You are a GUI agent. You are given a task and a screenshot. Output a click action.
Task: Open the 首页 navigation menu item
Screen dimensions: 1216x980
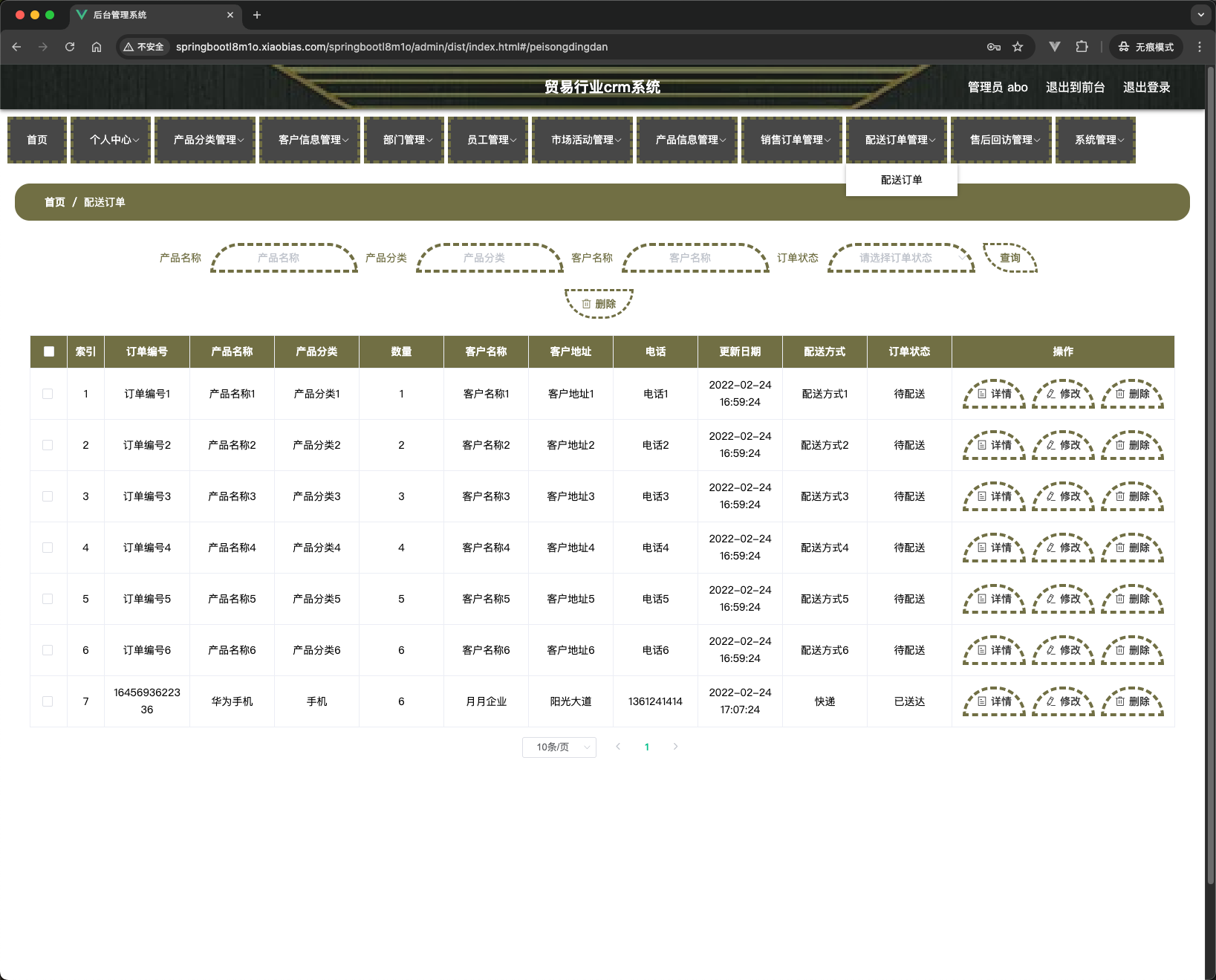(x=37, y=140)
